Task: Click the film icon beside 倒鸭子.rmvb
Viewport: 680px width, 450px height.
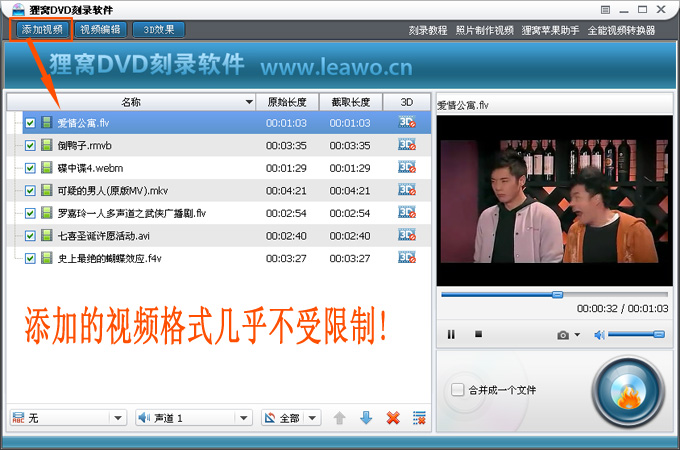Action: [x=46, y=145]
